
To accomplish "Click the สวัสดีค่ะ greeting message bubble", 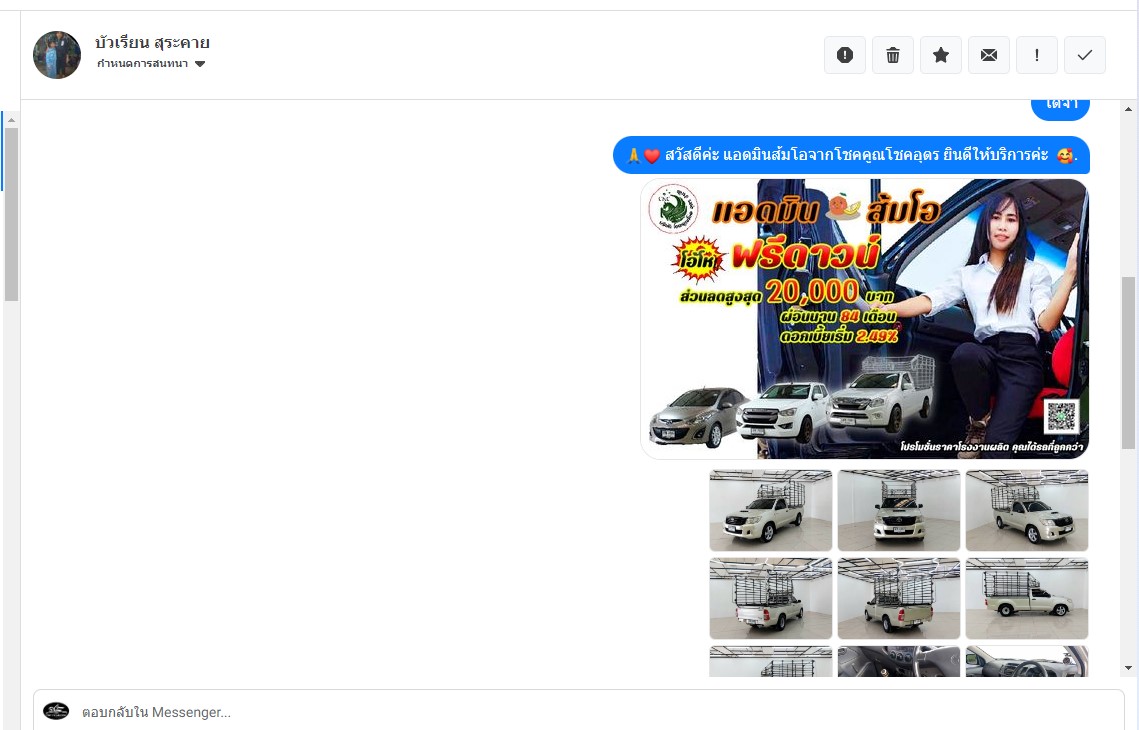I will tap(850, 155).
